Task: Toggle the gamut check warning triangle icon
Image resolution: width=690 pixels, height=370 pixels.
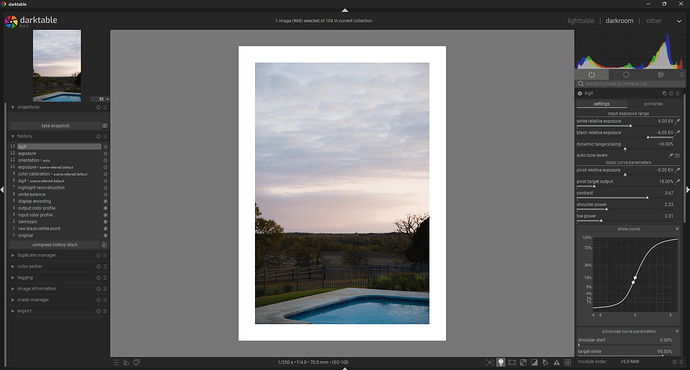Action: coord(557,363)
